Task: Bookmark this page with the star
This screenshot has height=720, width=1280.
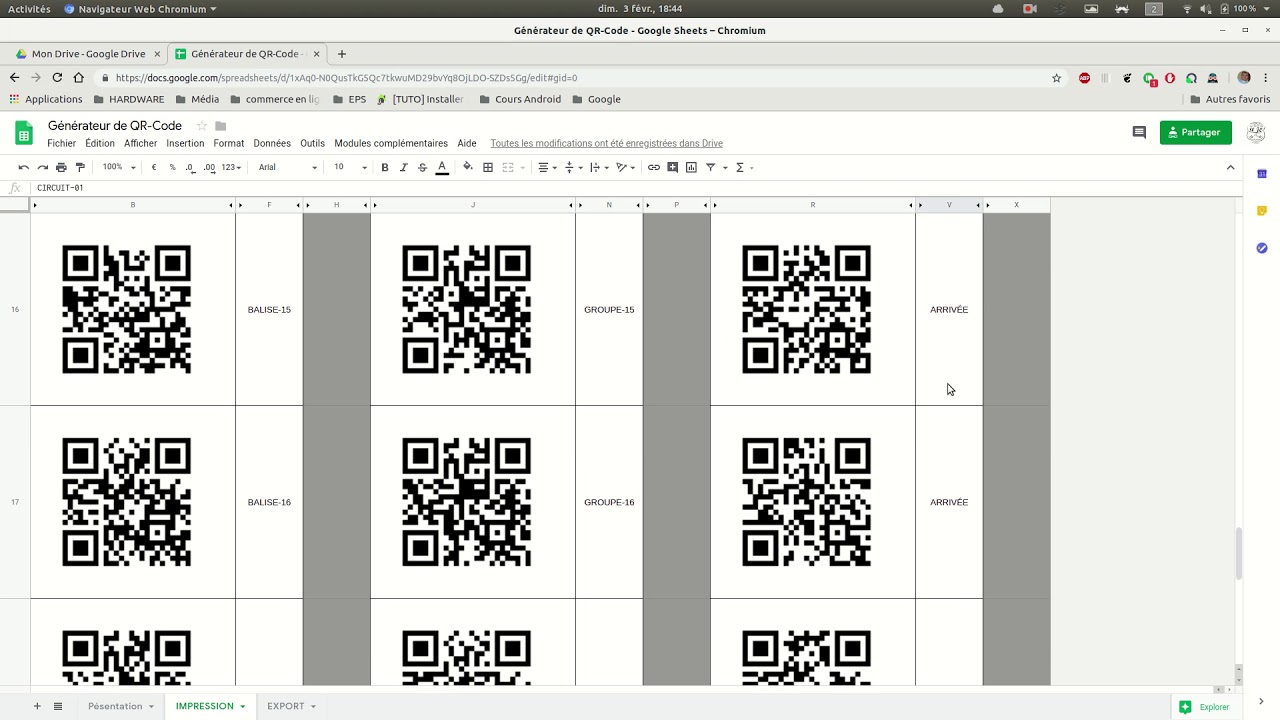Action: [x=1056, y=77]
